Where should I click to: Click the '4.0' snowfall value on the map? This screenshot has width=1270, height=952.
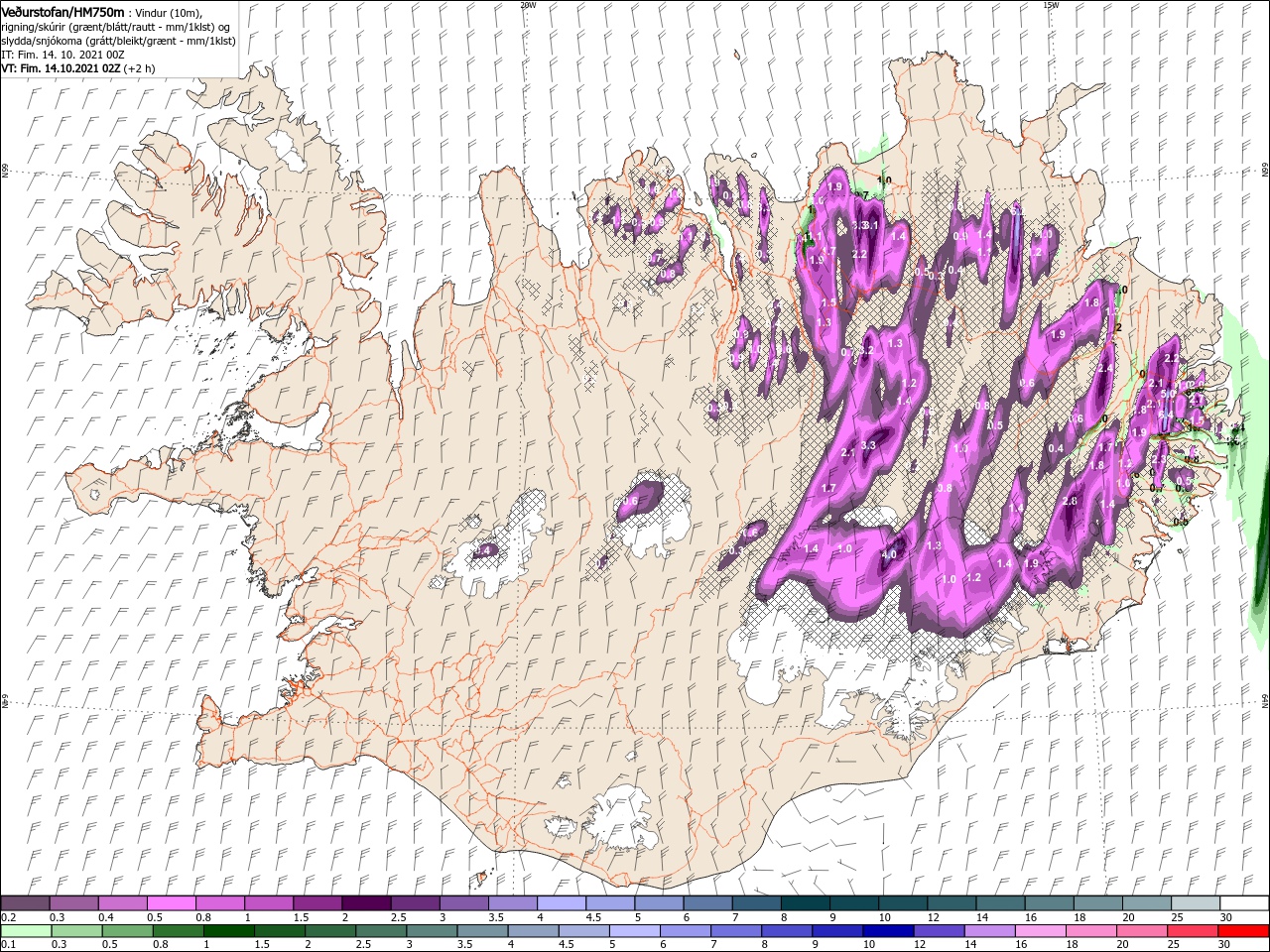[x=889, y=555]
